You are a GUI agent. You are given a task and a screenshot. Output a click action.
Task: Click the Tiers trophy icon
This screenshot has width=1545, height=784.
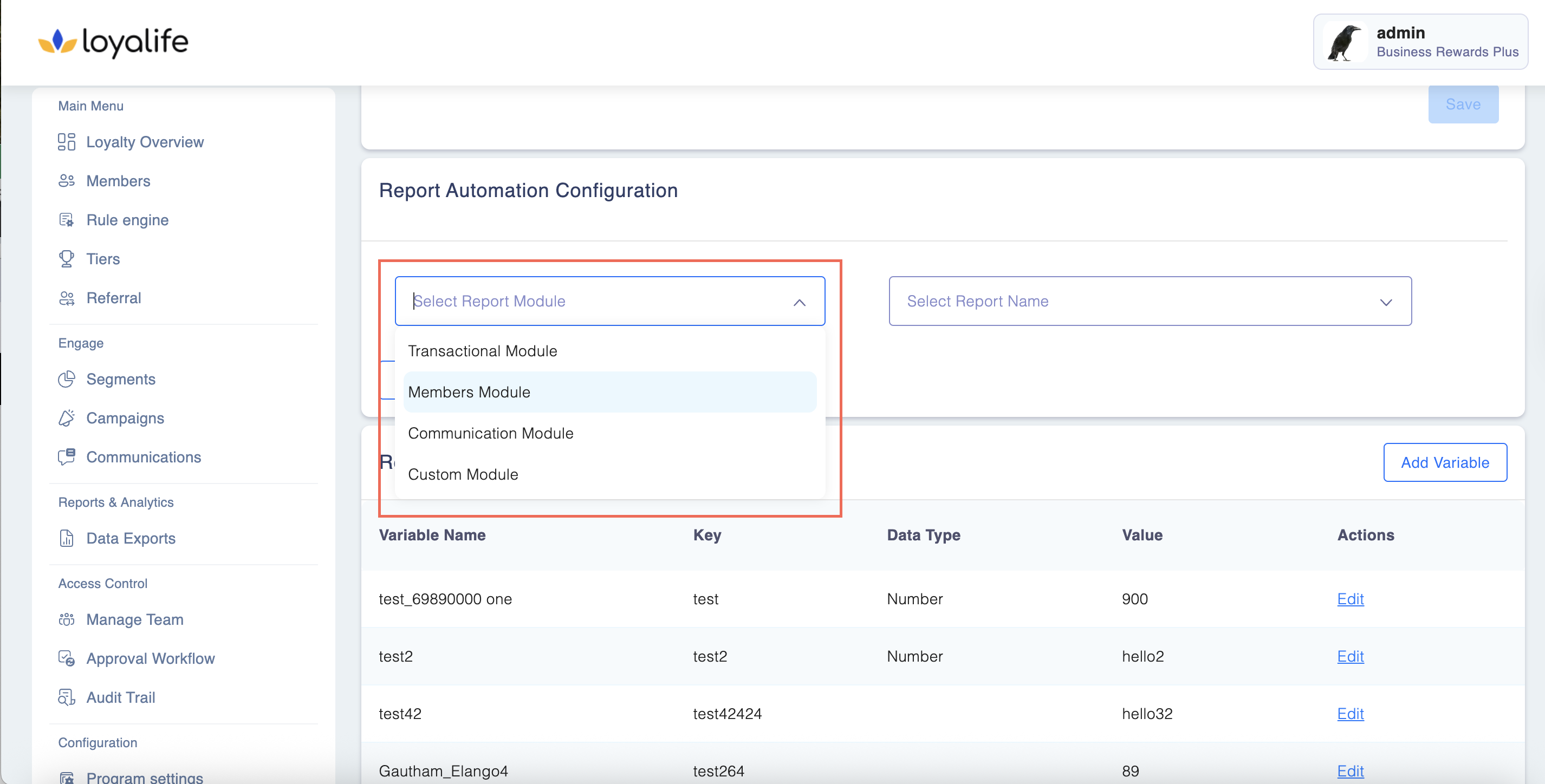tap(66, 259)
